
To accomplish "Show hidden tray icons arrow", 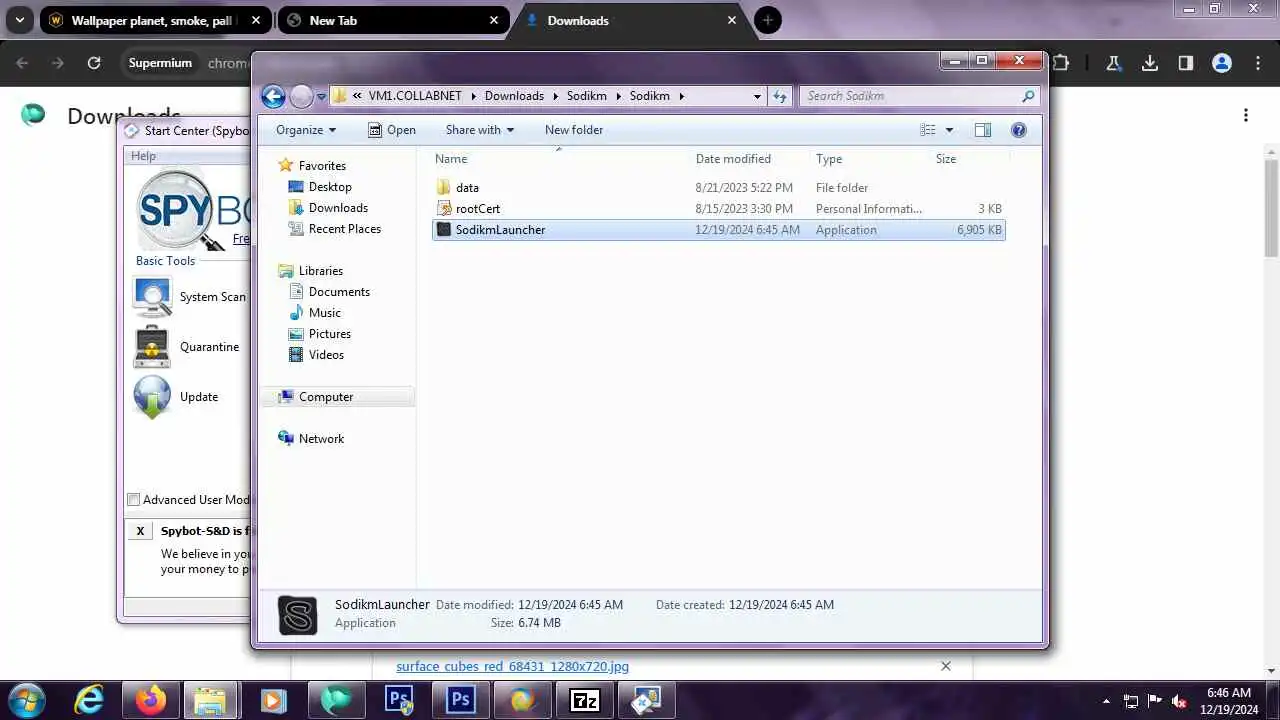I will [1106, 701].
